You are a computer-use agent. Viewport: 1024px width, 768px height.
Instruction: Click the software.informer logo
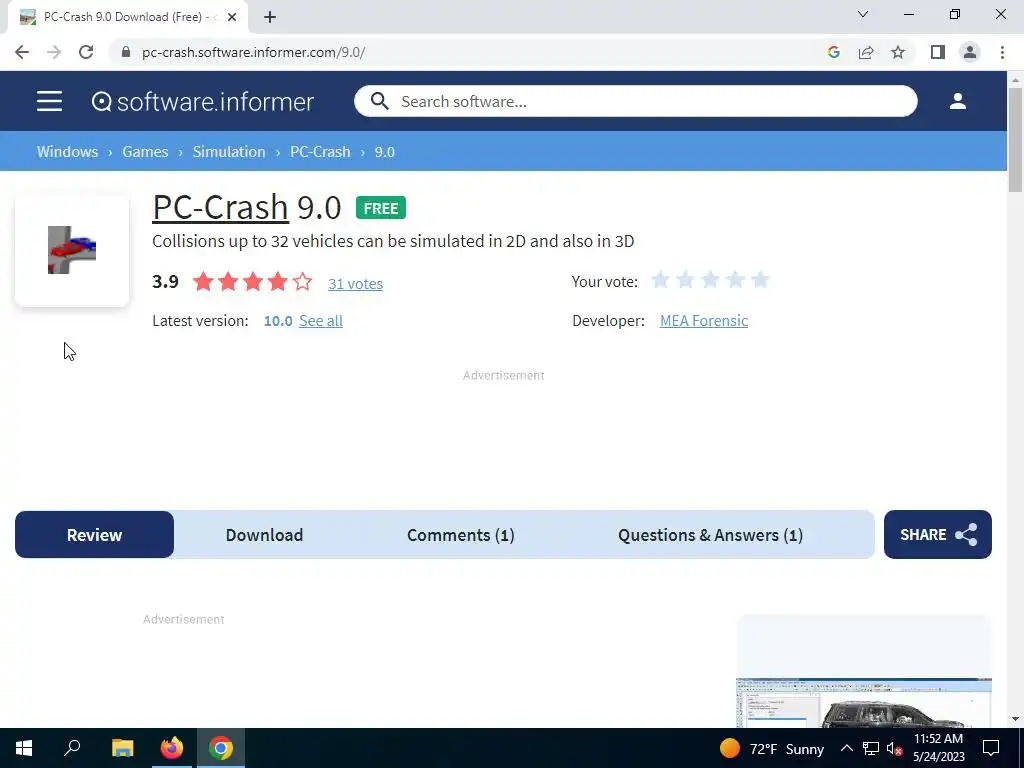click(202, 101)
